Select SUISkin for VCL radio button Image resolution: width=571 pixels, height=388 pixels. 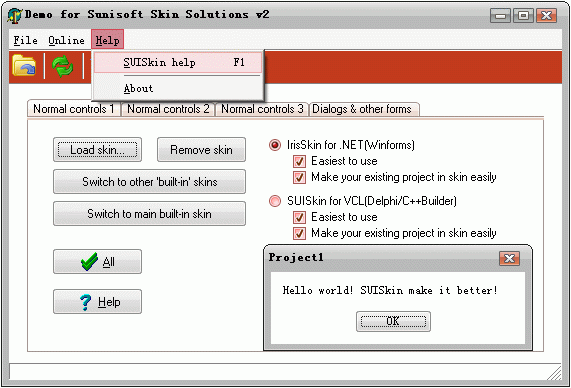[x=275, y=201]
